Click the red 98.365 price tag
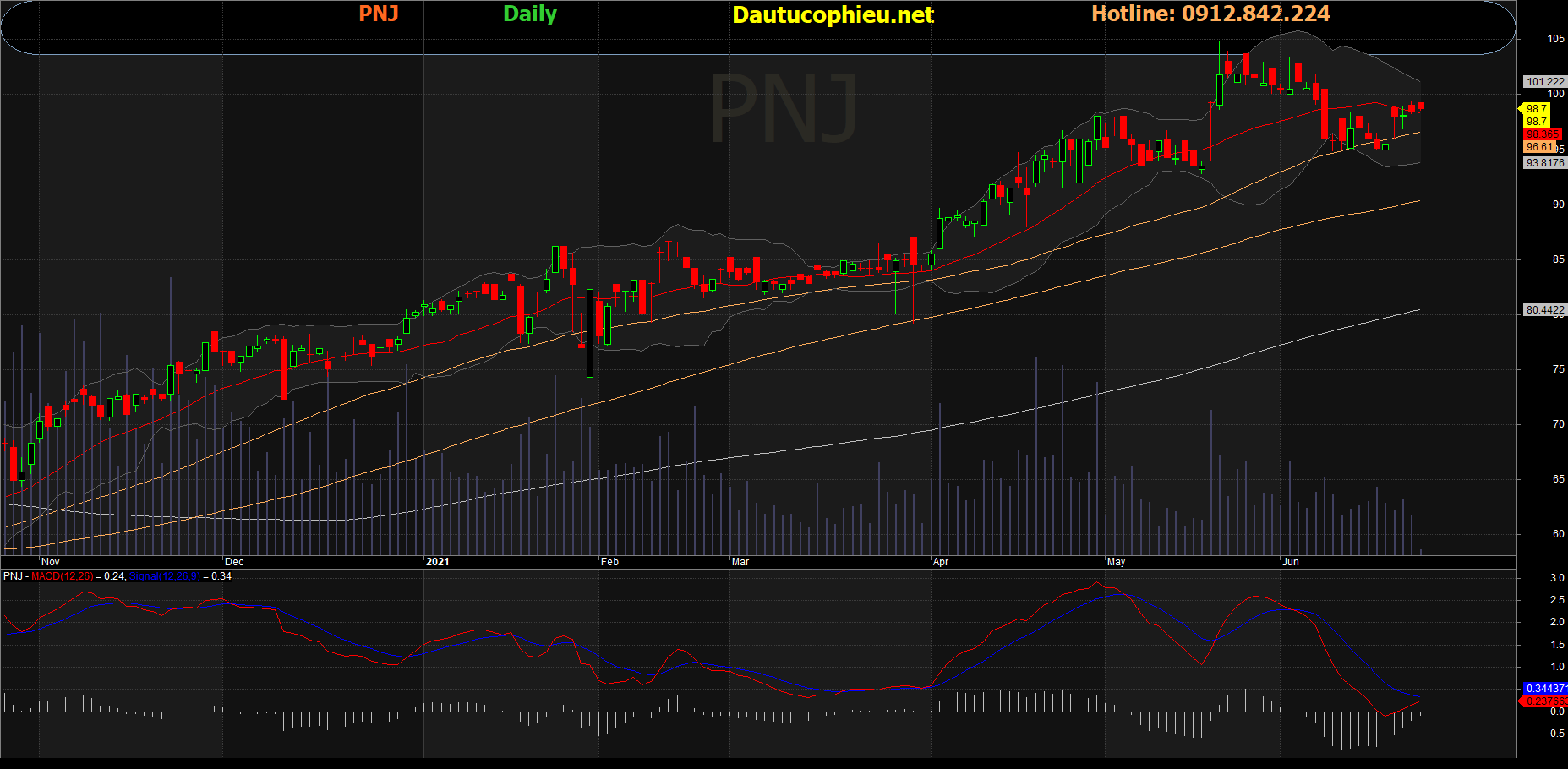Viewport: 1568px width, 769px height. click(1542, 134)
